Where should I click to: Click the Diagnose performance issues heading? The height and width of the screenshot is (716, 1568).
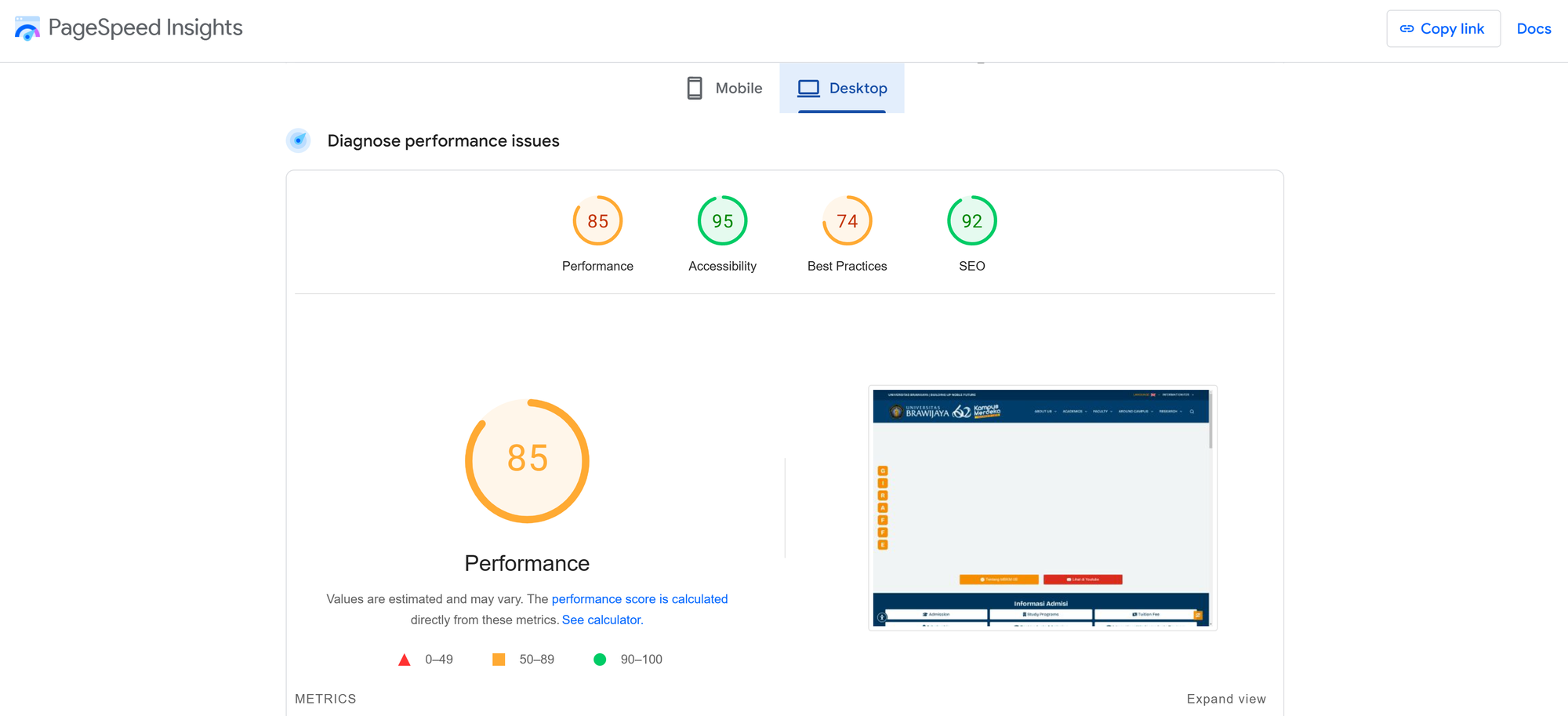(443, 141)
